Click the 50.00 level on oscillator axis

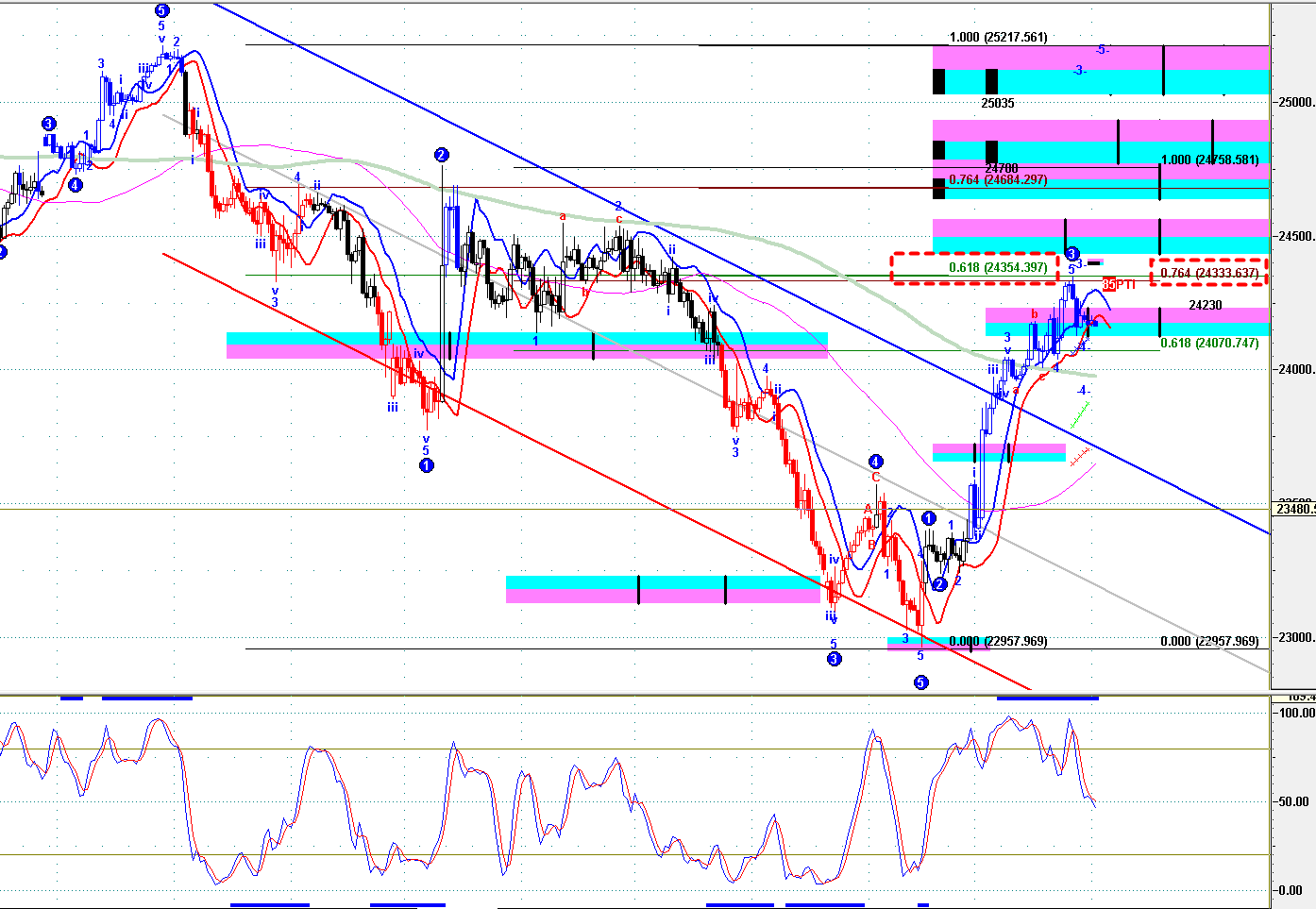[x=1294, y=801]
